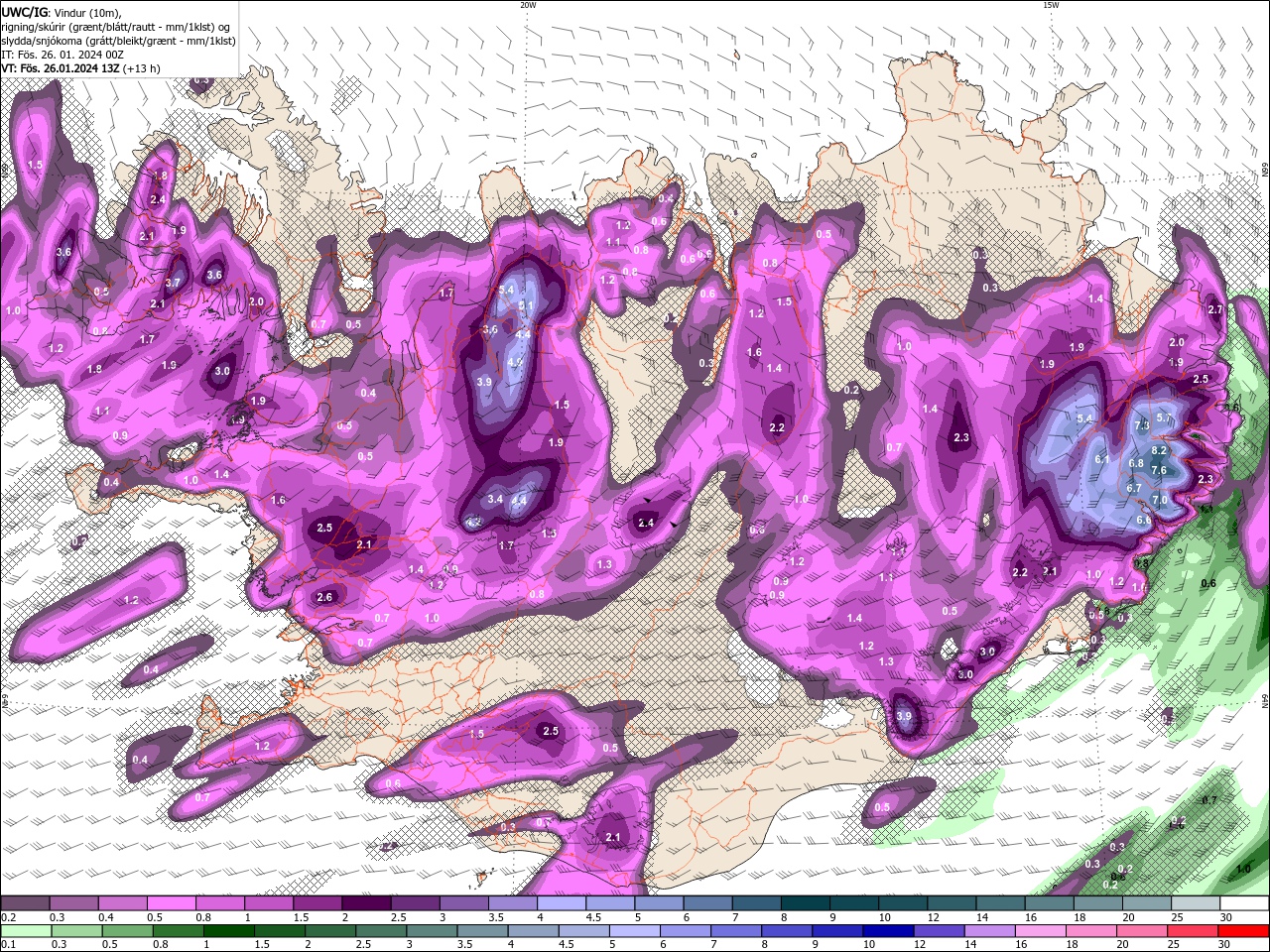This screenshot has width=1270, height=952.
Task: Click the 6.7 precipitation value on map
Action: [x=1134, y=488]
